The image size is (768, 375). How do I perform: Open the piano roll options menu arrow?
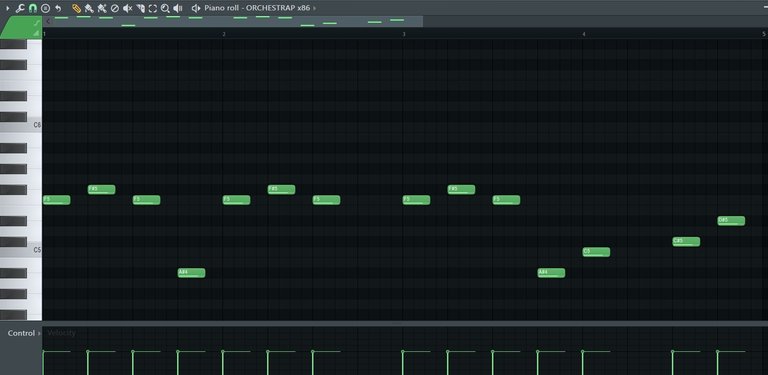pyautogui.click(x=7, y=8)
